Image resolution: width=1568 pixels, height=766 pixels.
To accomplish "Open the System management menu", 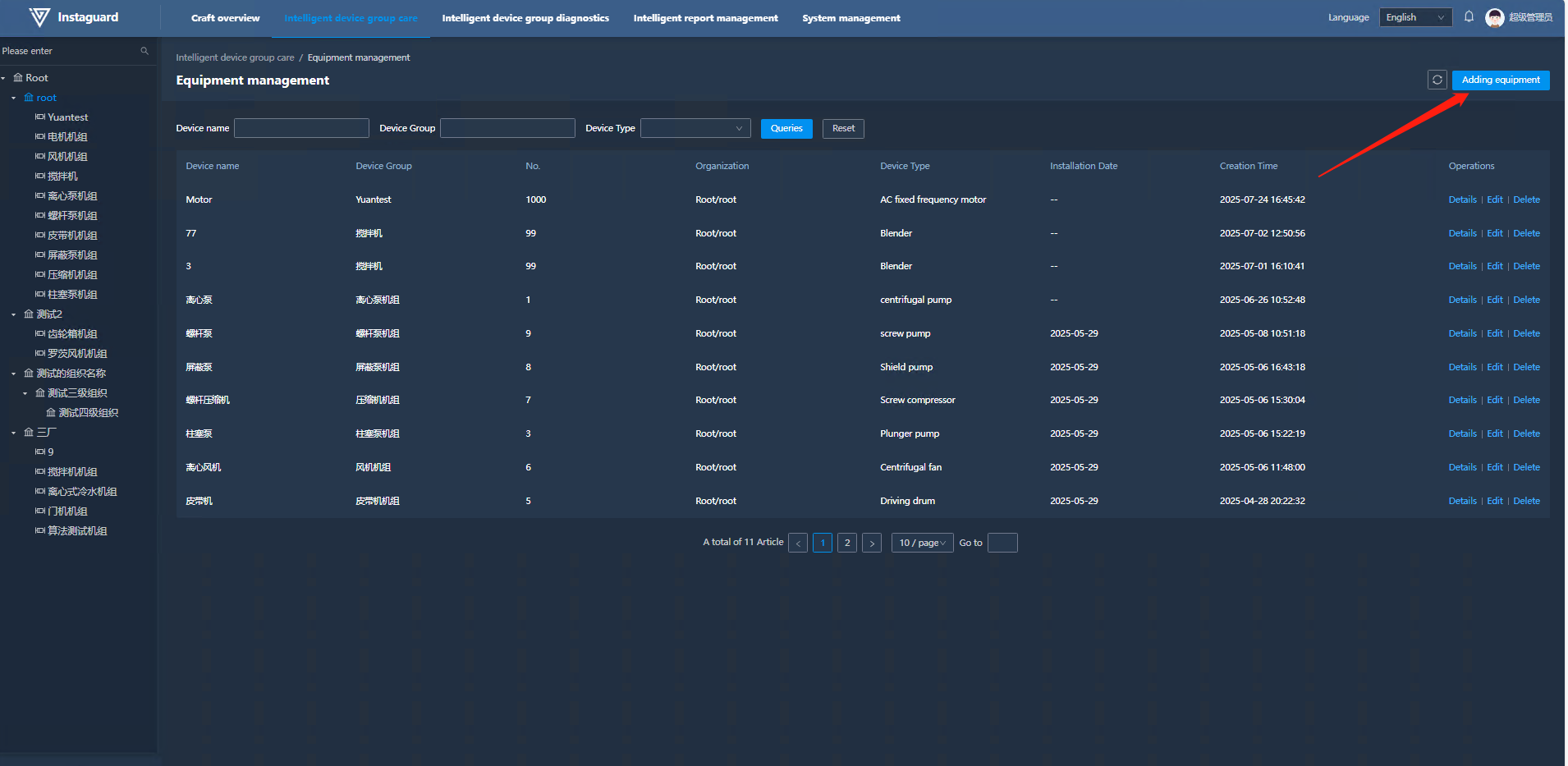I will [851, 18].
